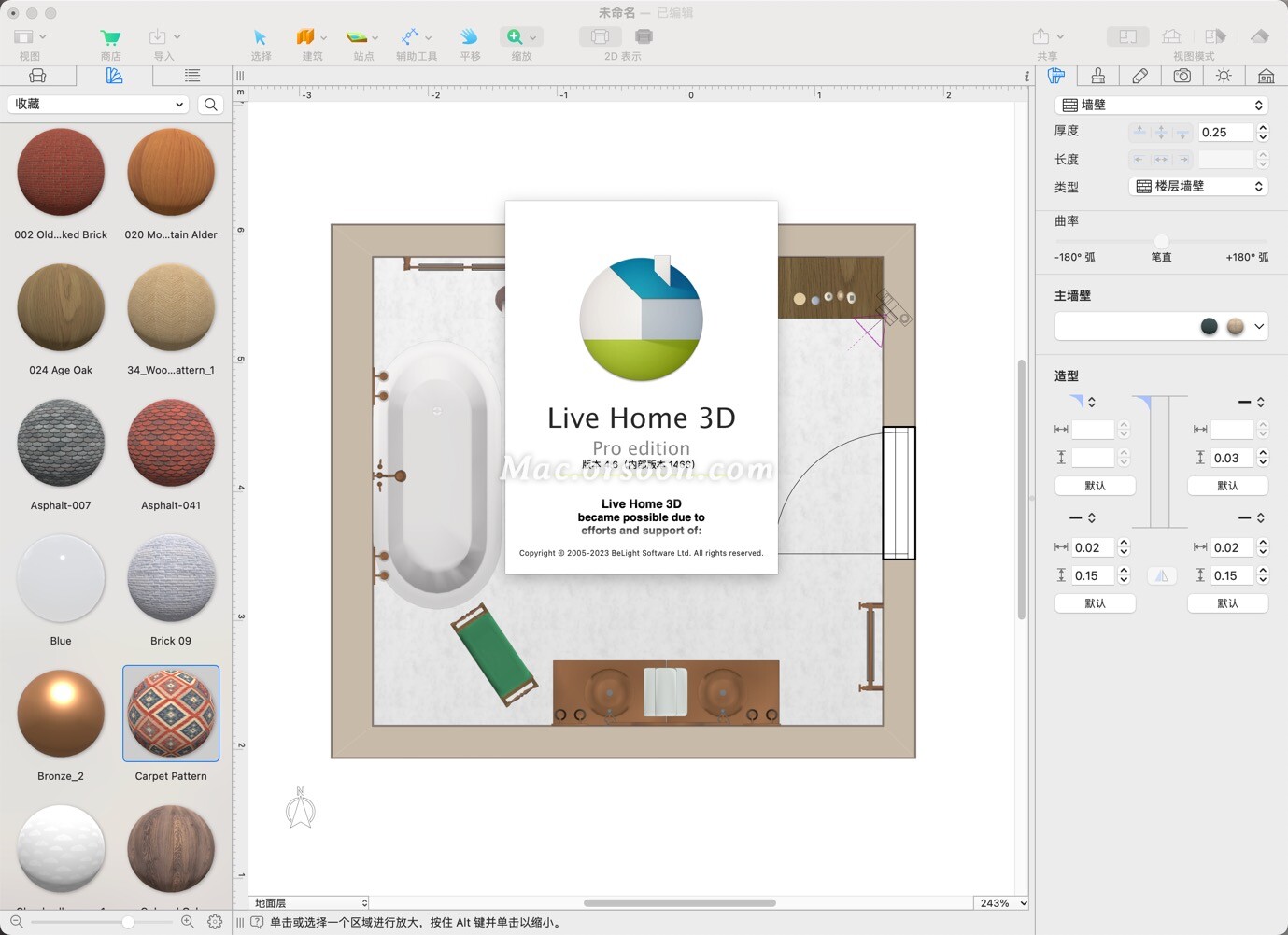Select the 缩放 zoom magnifier tool
This screenshot has width=1288, height=935.
click(x=515, y=37)
